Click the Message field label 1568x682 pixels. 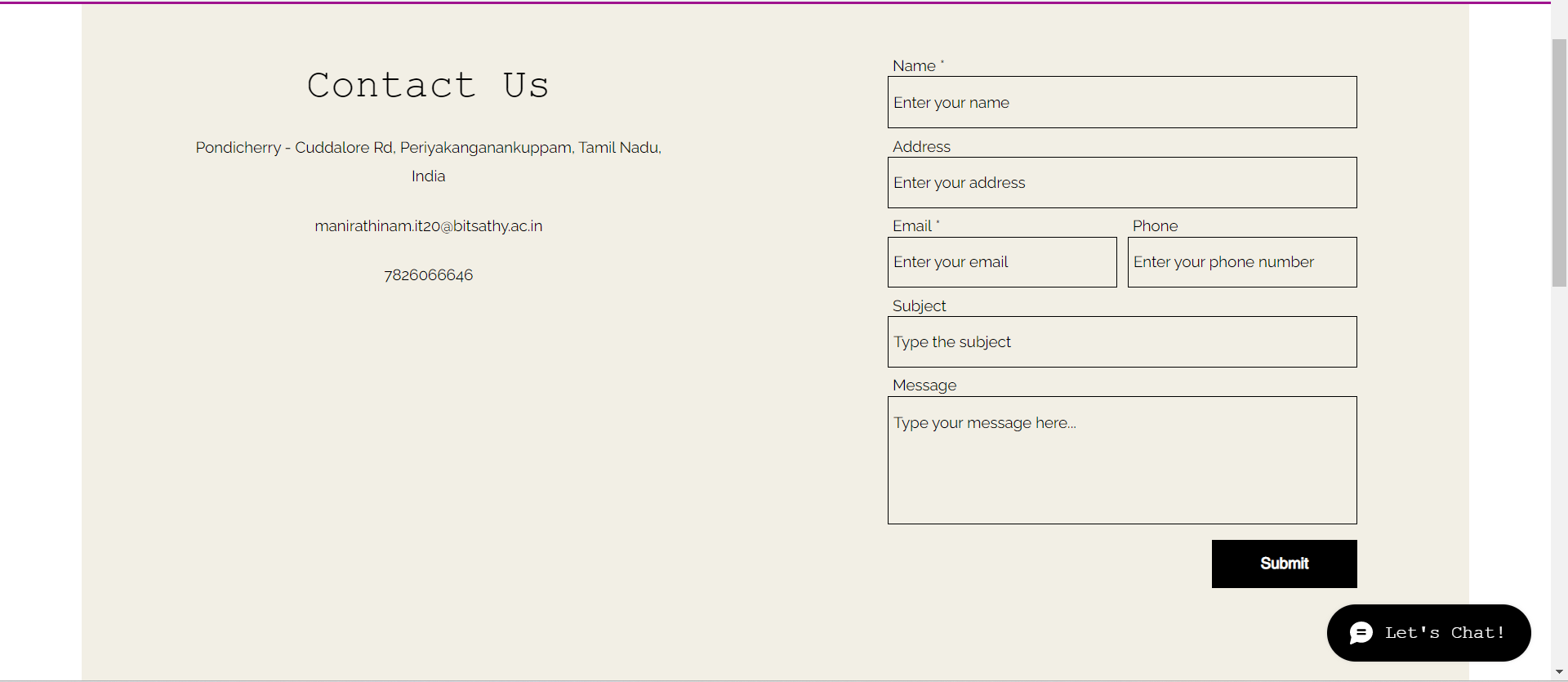click(924, 386)
